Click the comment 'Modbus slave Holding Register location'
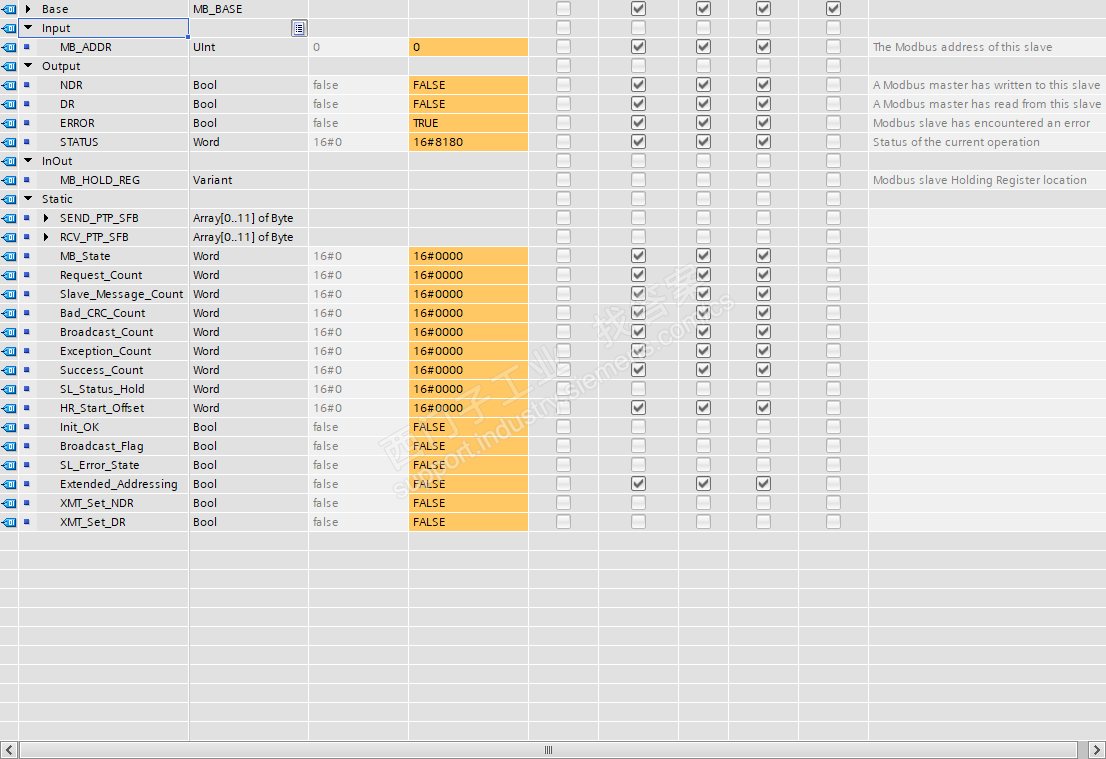The height and width of the screenshot is (759, 1106). [980, 181]
